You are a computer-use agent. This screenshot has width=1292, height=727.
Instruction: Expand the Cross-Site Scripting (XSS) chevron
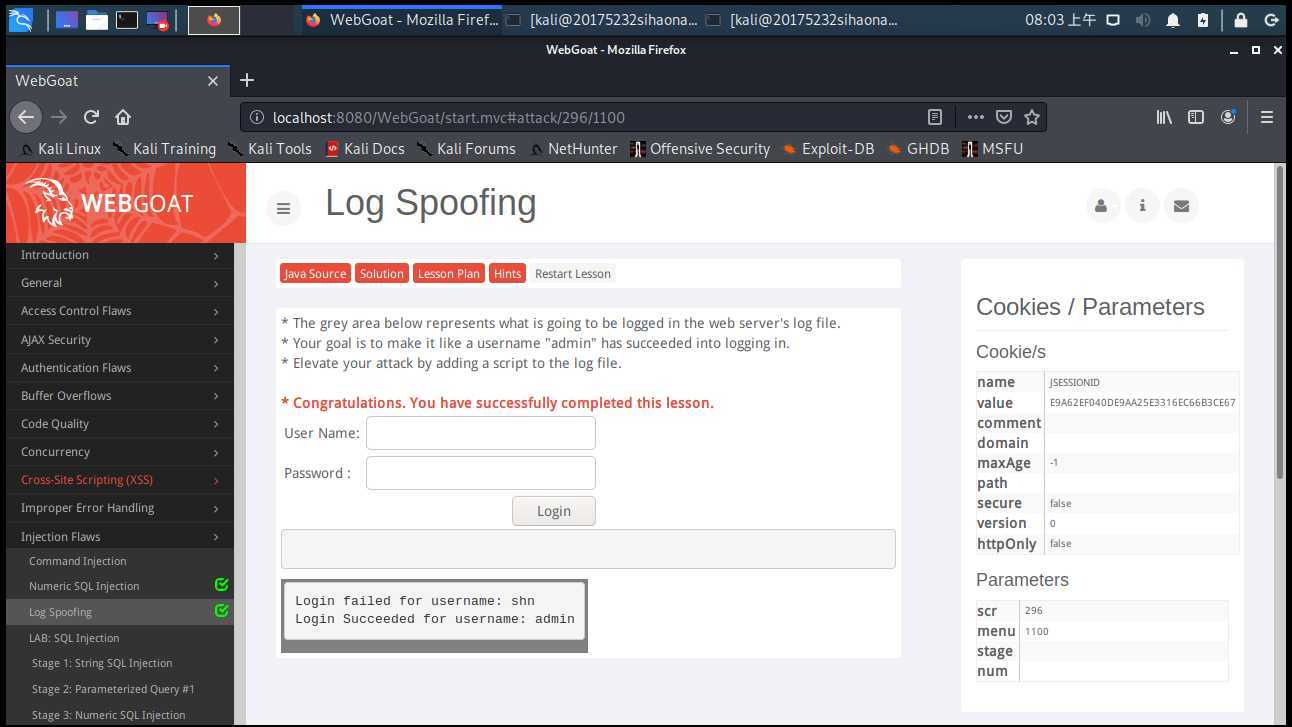pos(216,480)
